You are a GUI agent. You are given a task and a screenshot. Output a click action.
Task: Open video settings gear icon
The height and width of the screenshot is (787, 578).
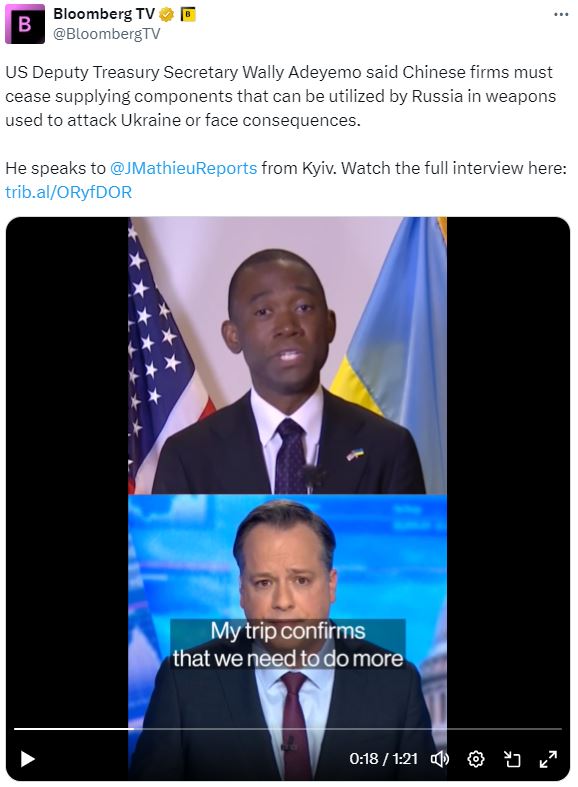(x=476, y=759)
